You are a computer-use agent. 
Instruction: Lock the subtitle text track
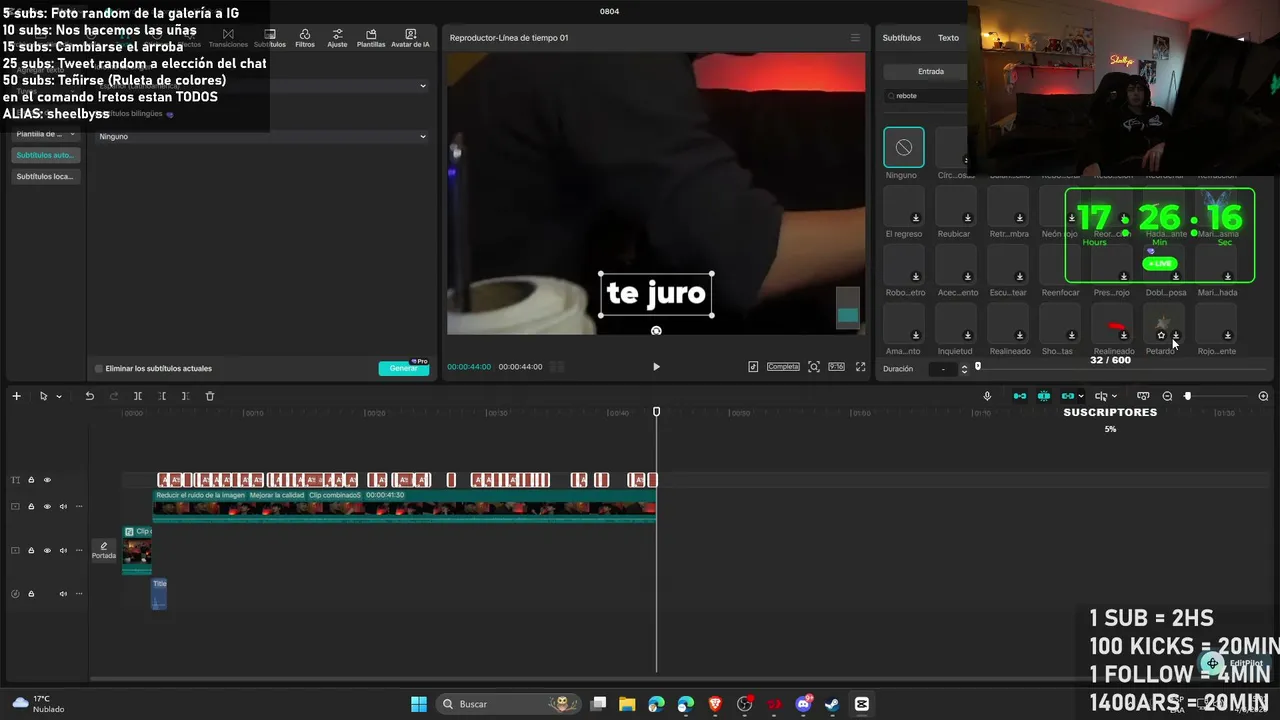tap(31, 480)
